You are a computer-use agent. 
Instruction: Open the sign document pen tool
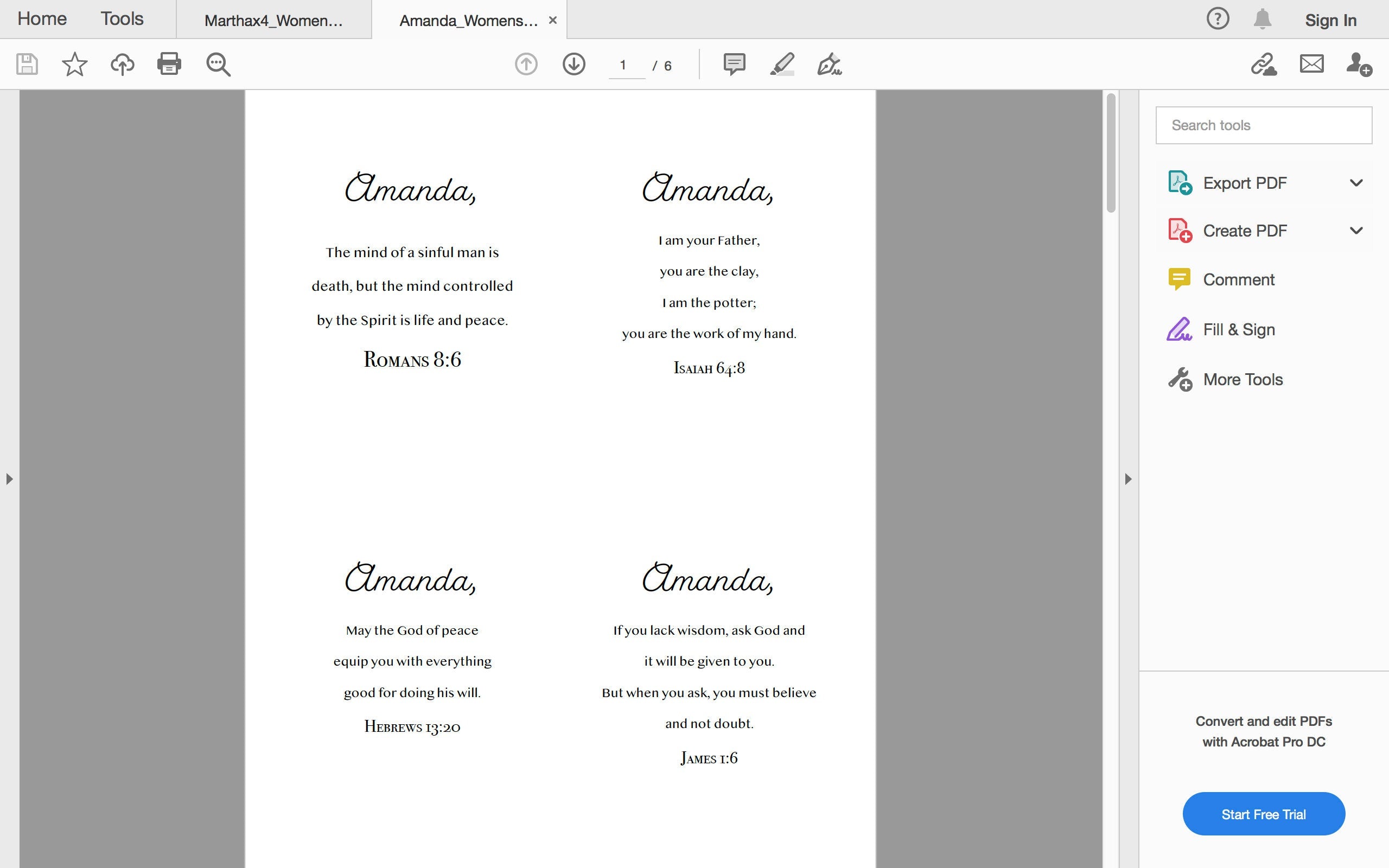point(830,63)
